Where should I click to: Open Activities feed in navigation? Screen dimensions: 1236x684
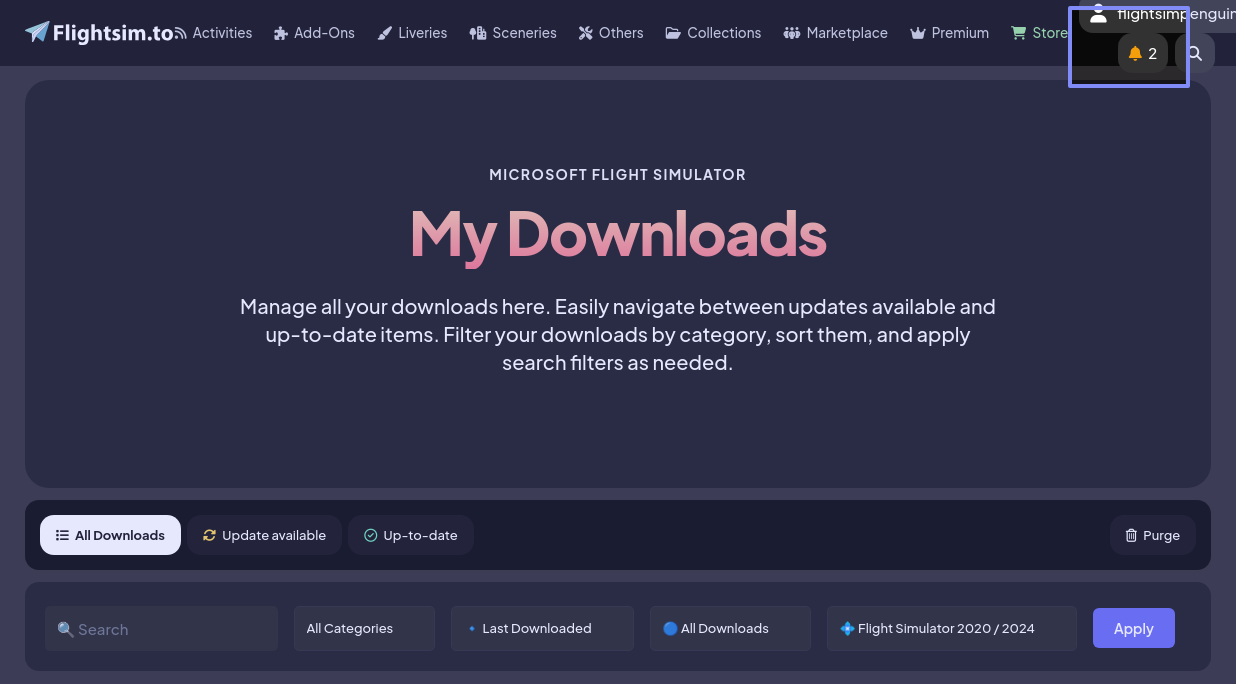click(212, 33)
